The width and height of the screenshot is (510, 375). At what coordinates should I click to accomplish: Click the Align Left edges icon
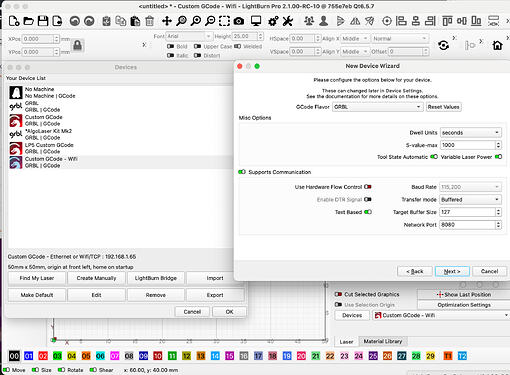coord(401,21)
